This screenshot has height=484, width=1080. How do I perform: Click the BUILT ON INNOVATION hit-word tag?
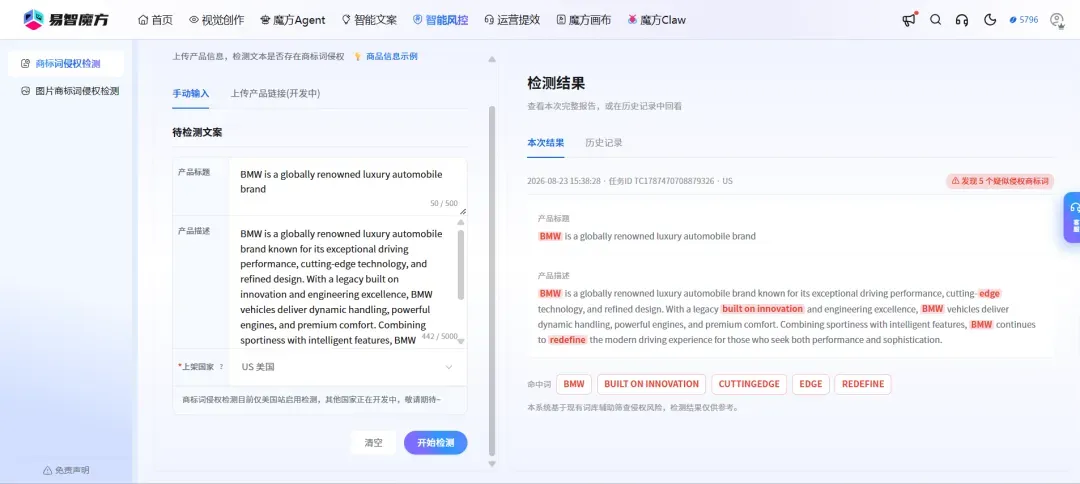651,384
